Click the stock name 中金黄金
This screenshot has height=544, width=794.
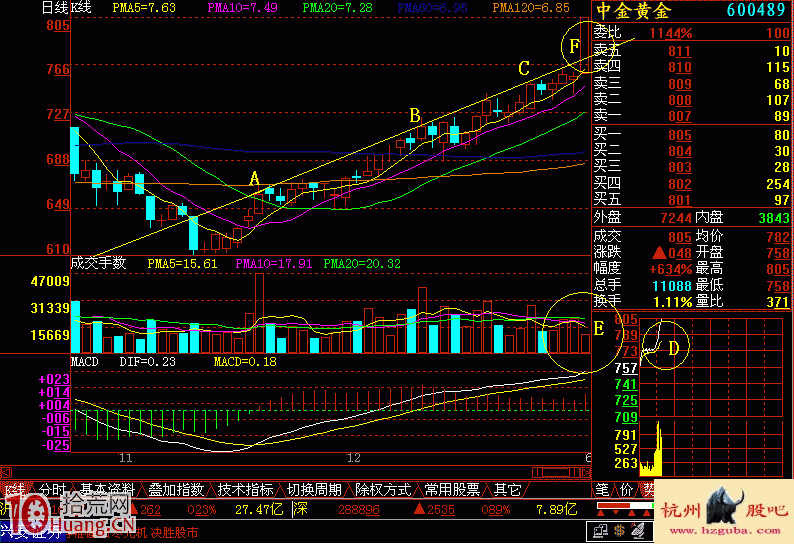pyautogui.click(x=633, y=11)
